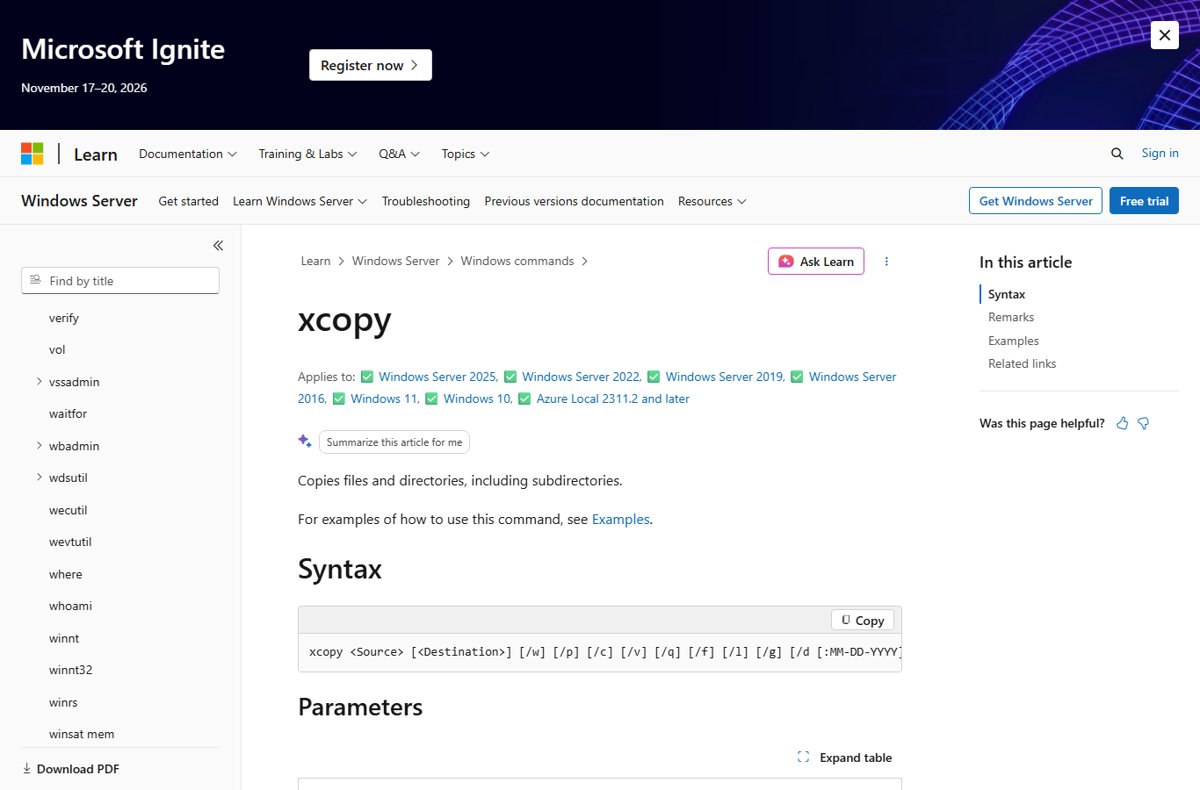Open the Troubleshooting menu item
This screenshot has height=790, width=1200.
pos(426,201)
